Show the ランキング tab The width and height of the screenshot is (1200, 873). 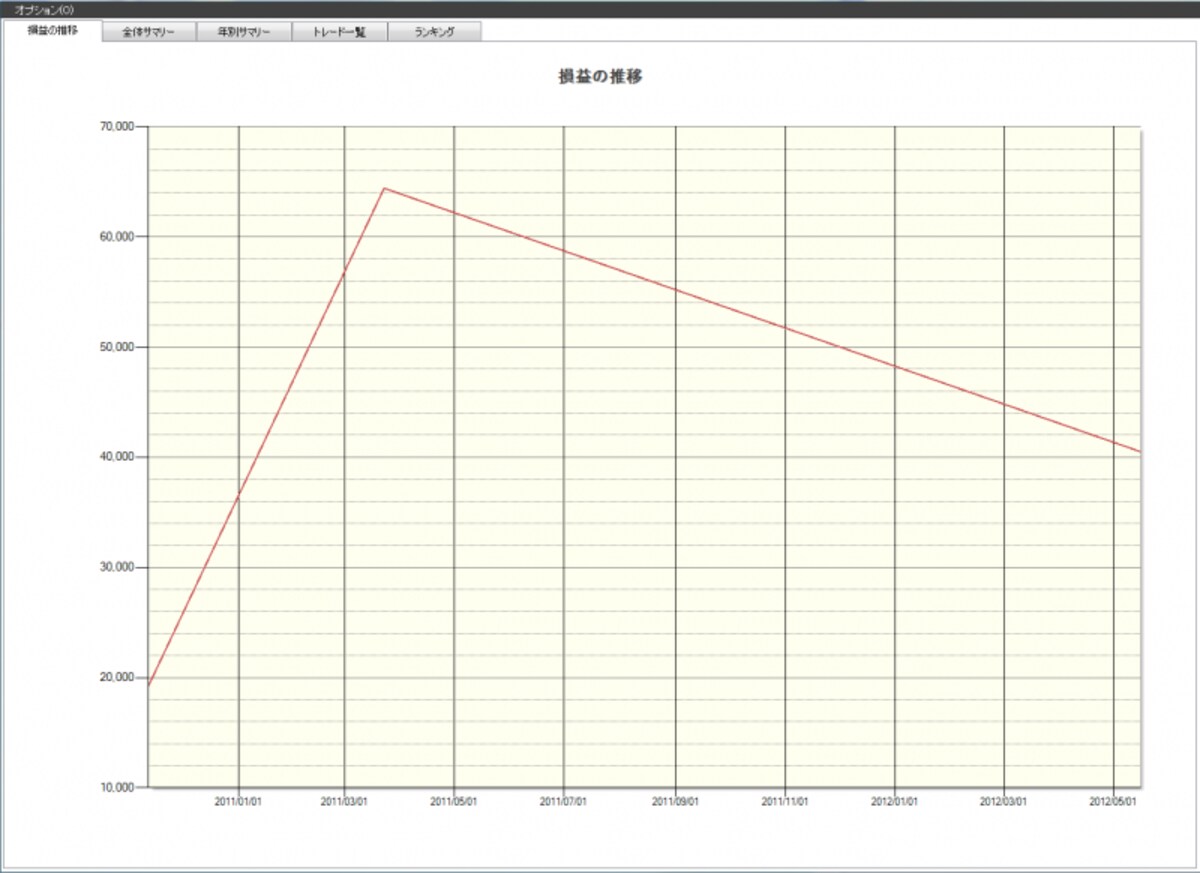(x=434, y=31)
